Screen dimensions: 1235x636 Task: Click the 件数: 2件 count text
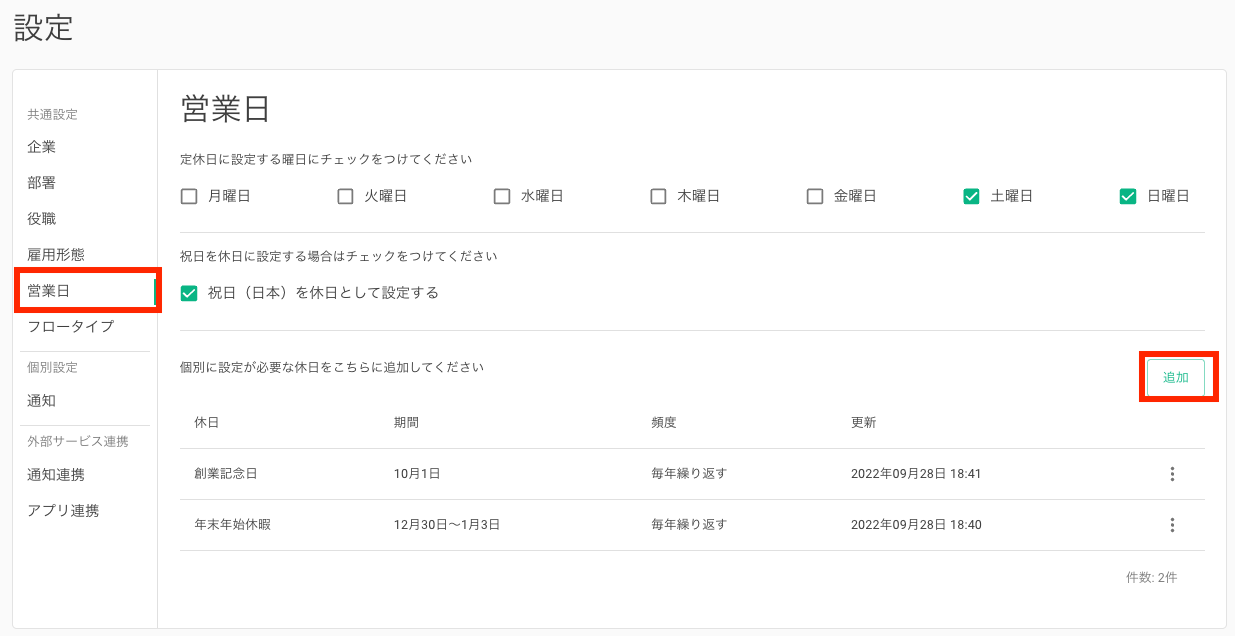coord(1151,578)
